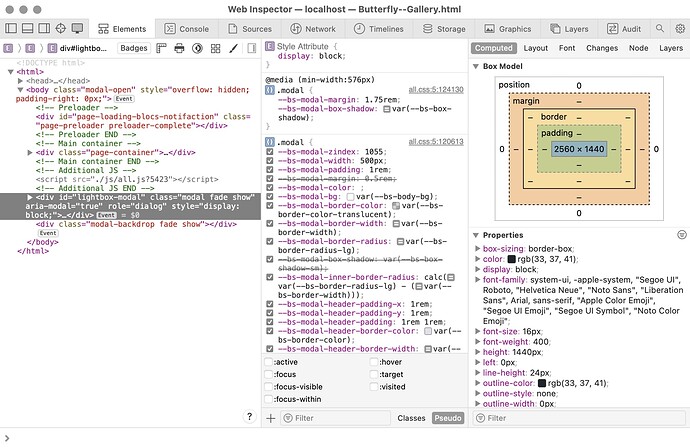
Task: Click the print styles icon
Action: pyautogui.click(x=179, y=47)
